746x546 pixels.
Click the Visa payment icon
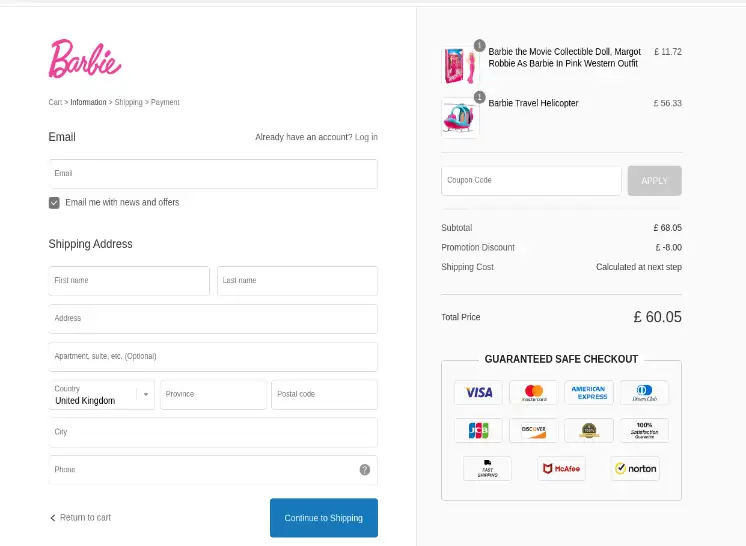(x=478, y=392)
